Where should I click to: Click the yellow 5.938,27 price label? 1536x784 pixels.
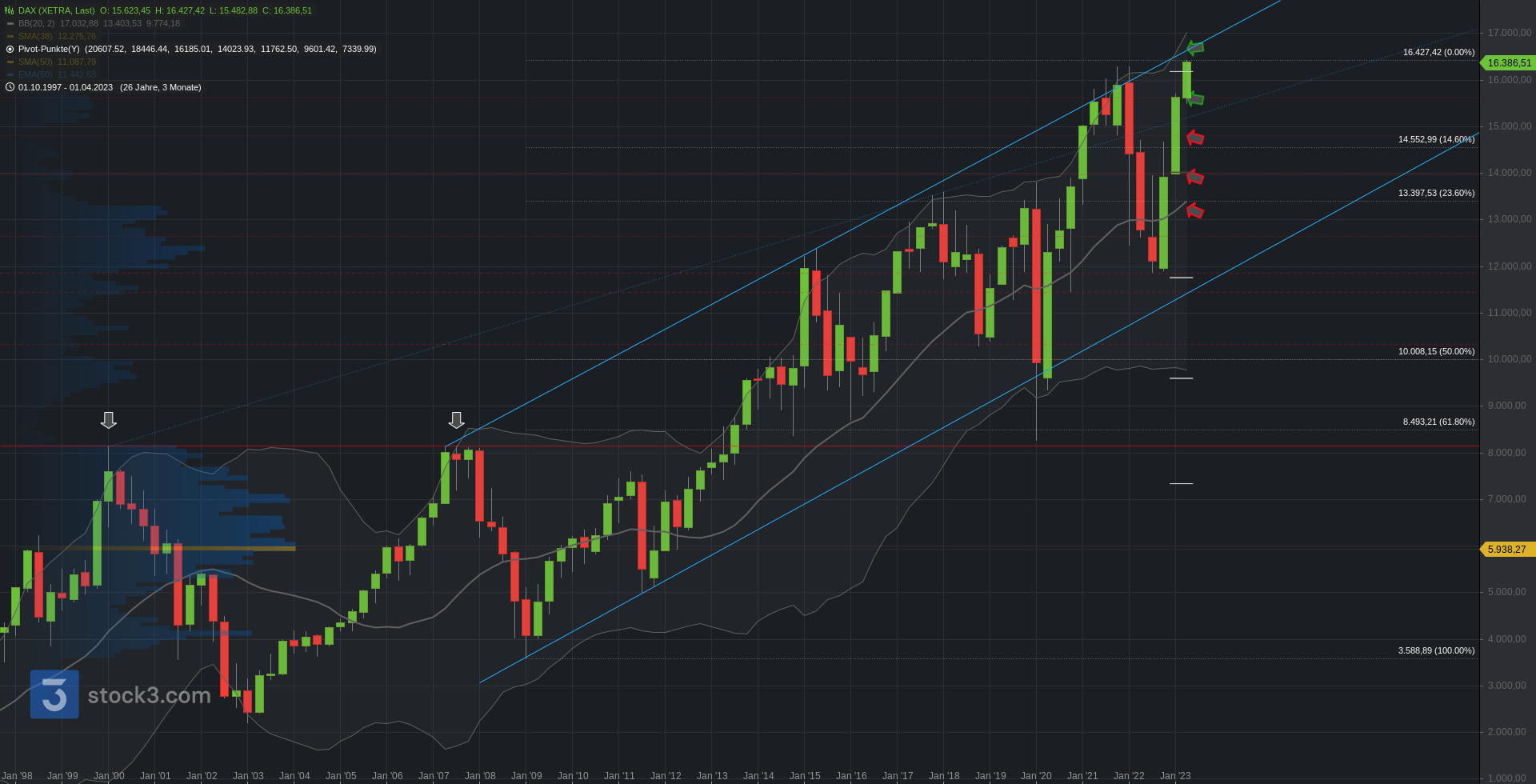pos(1506,550)
